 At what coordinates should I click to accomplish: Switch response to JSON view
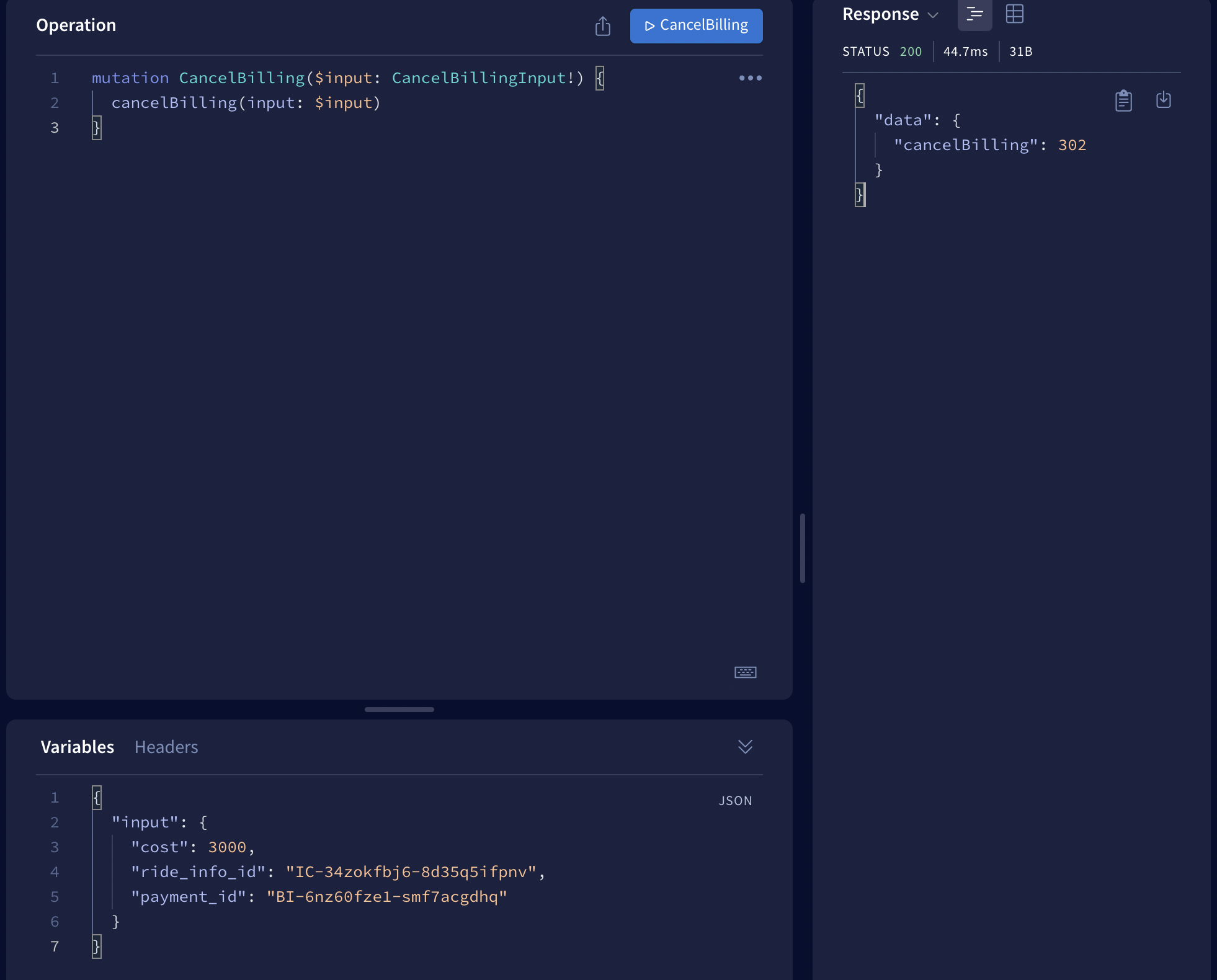click(974, 14)
